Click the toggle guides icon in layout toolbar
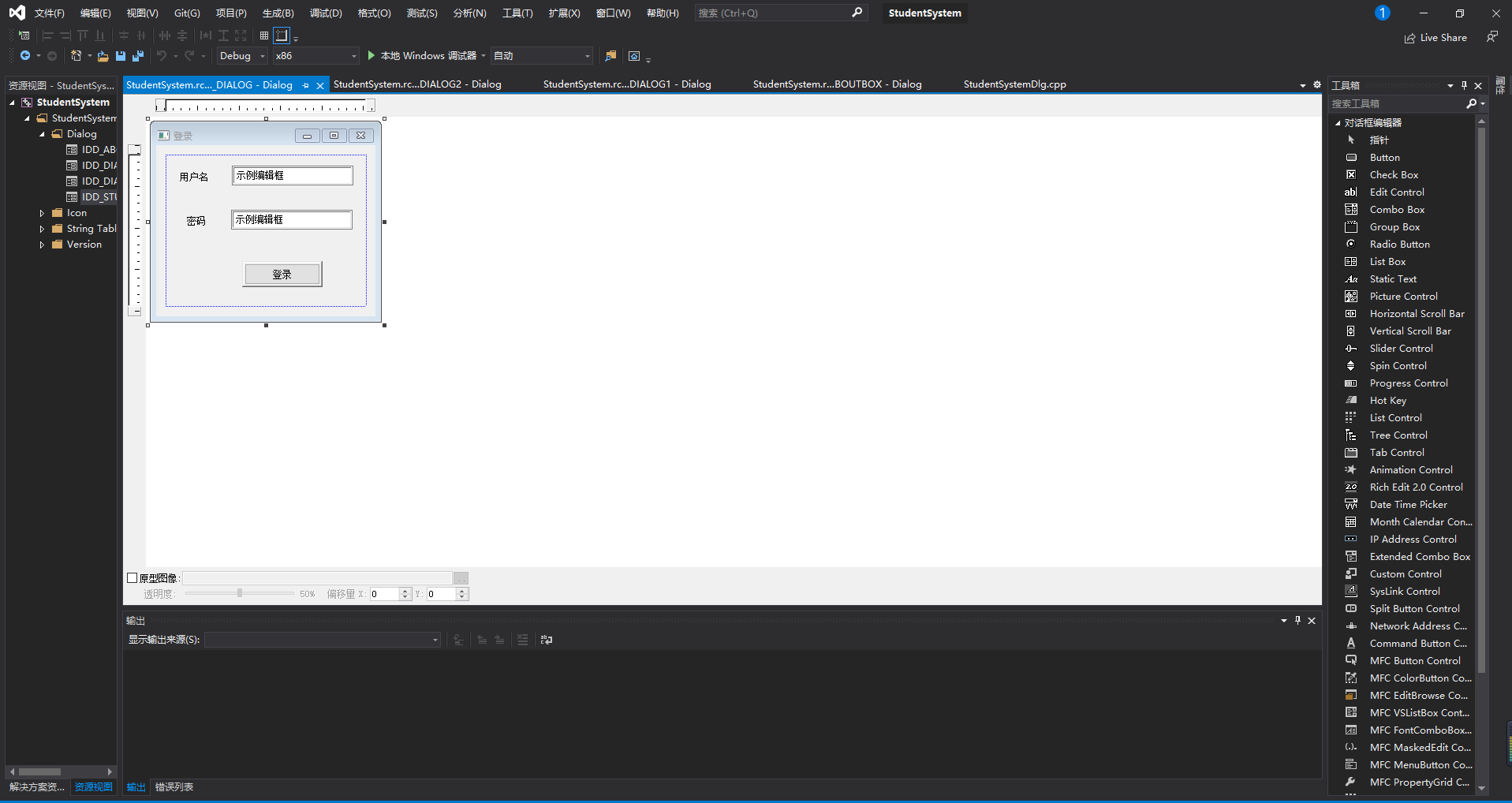Screen dimensions: 1512x803 tap(282, 35)
